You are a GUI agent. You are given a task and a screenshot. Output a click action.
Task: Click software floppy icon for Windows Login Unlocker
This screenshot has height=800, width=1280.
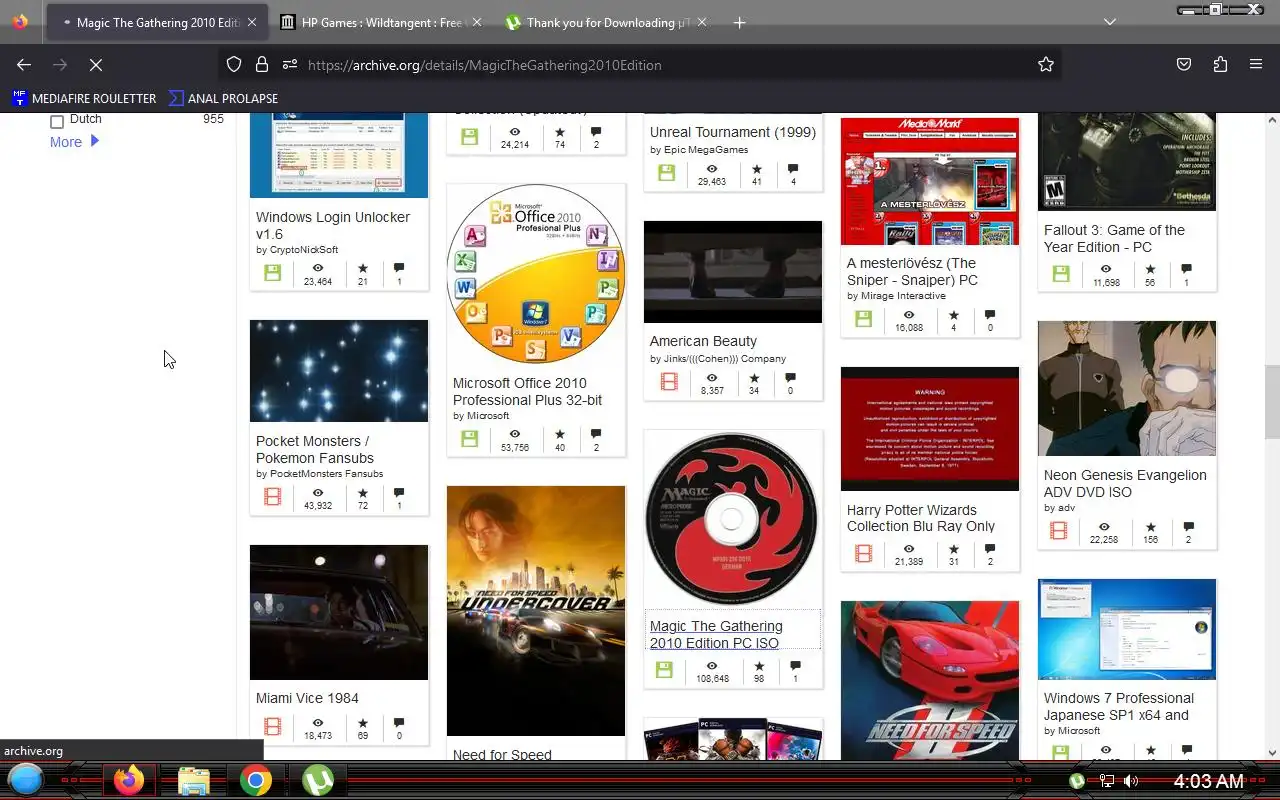tap(272, 273)
